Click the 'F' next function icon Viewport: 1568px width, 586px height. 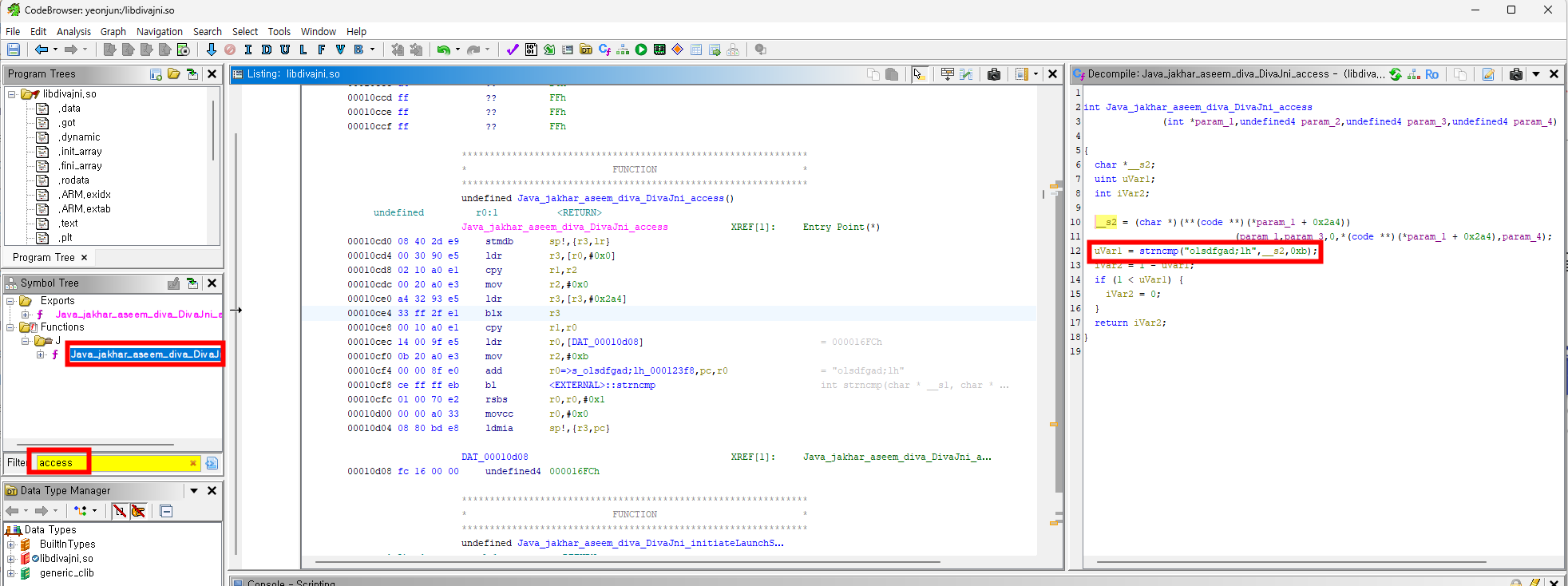click(x=322, y=49)
